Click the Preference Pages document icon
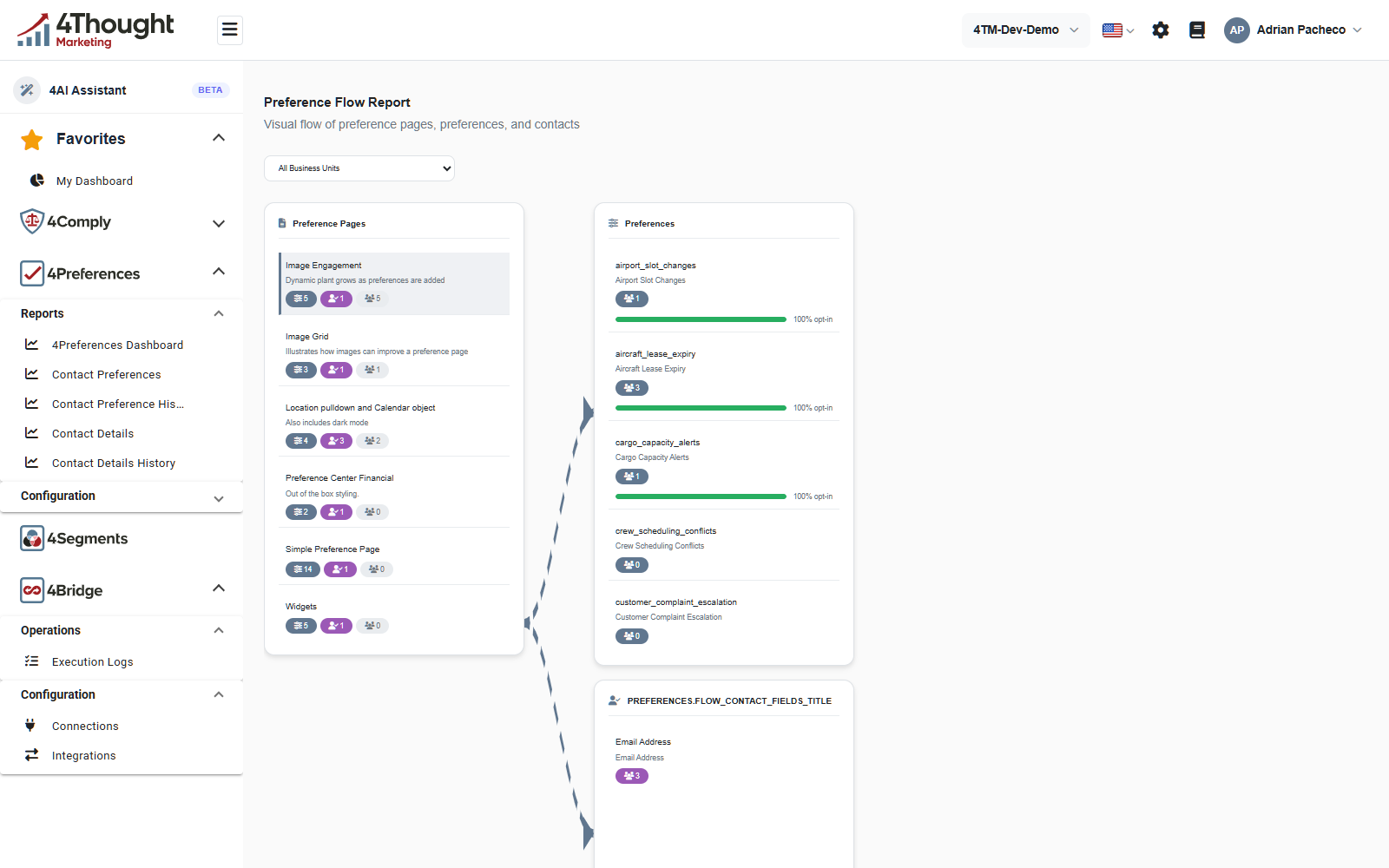The width and height of the screenshot is (1389, 868). tap(282, 223)
